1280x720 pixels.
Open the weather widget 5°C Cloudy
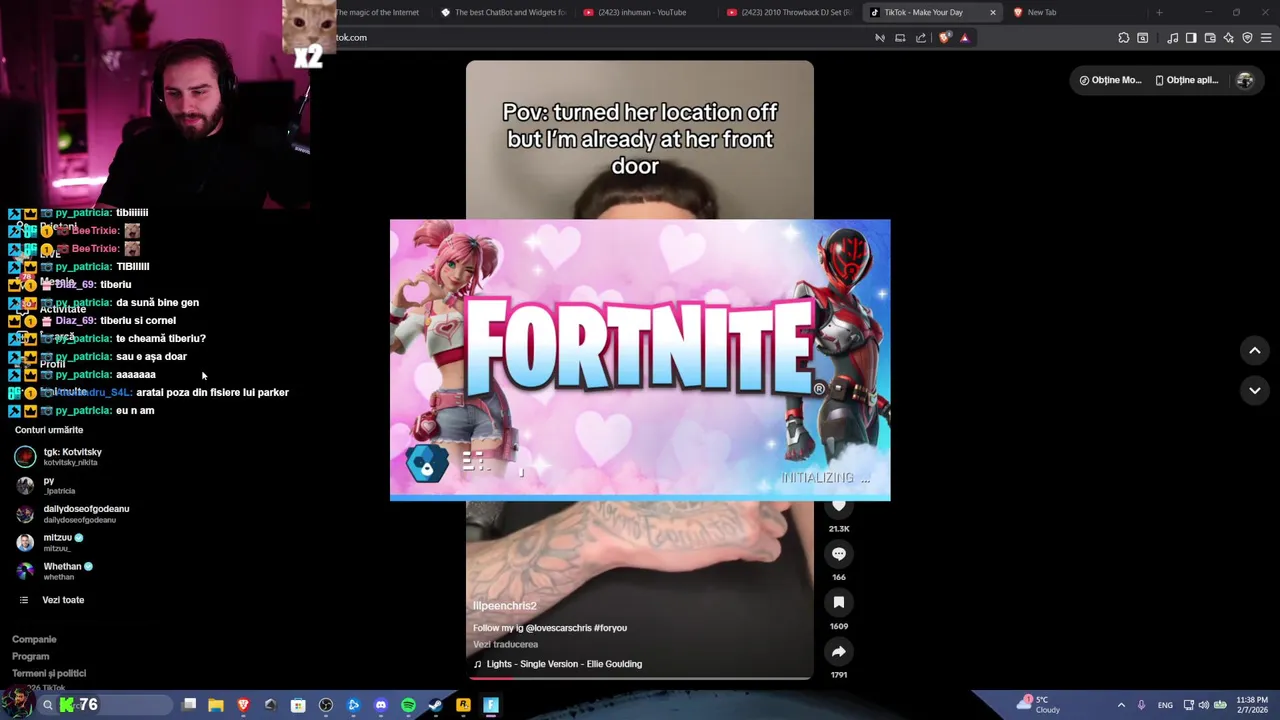coord(1040,705)
